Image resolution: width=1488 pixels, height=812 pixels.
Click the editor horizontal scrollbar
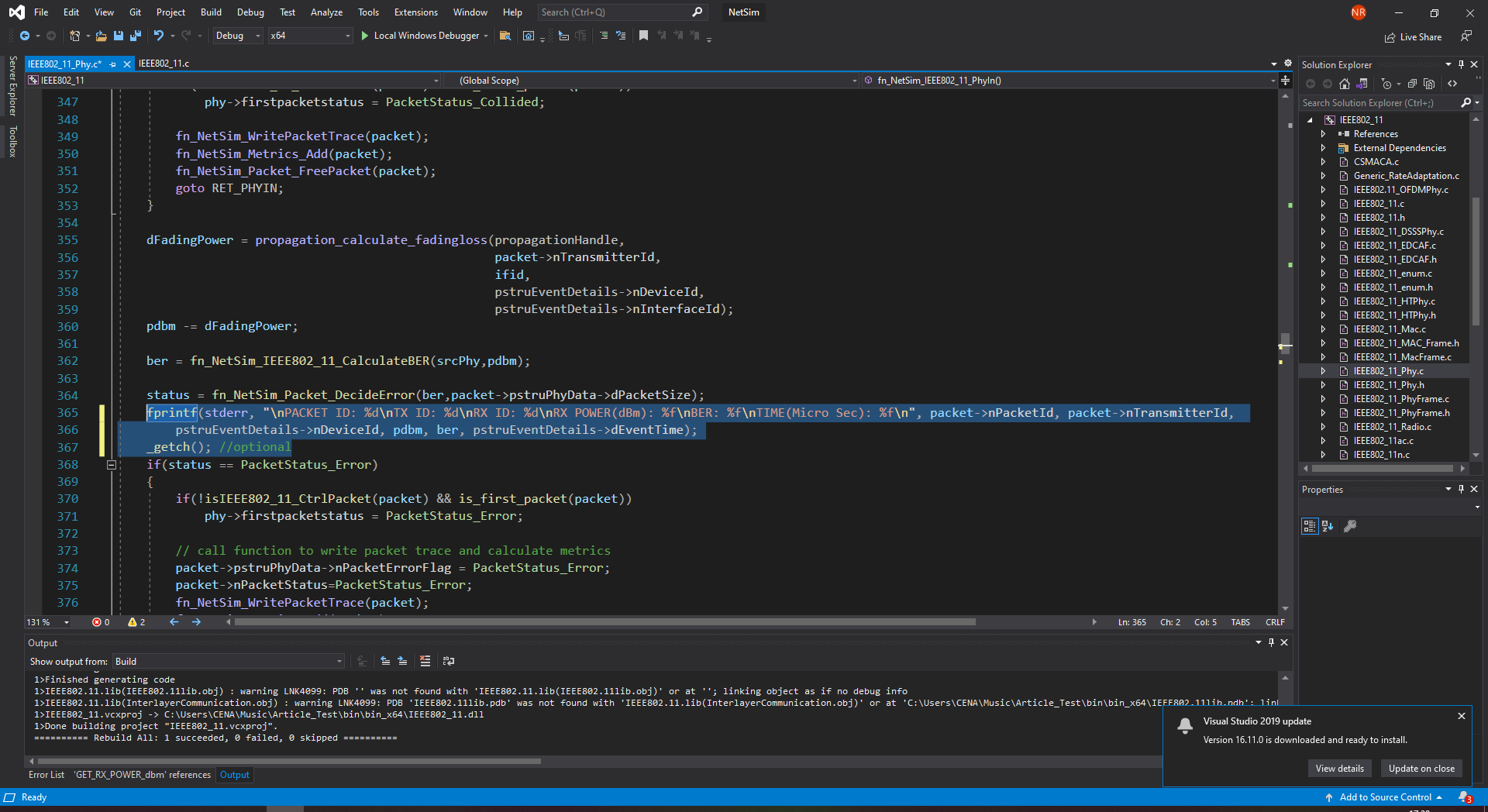pos(604,622)
